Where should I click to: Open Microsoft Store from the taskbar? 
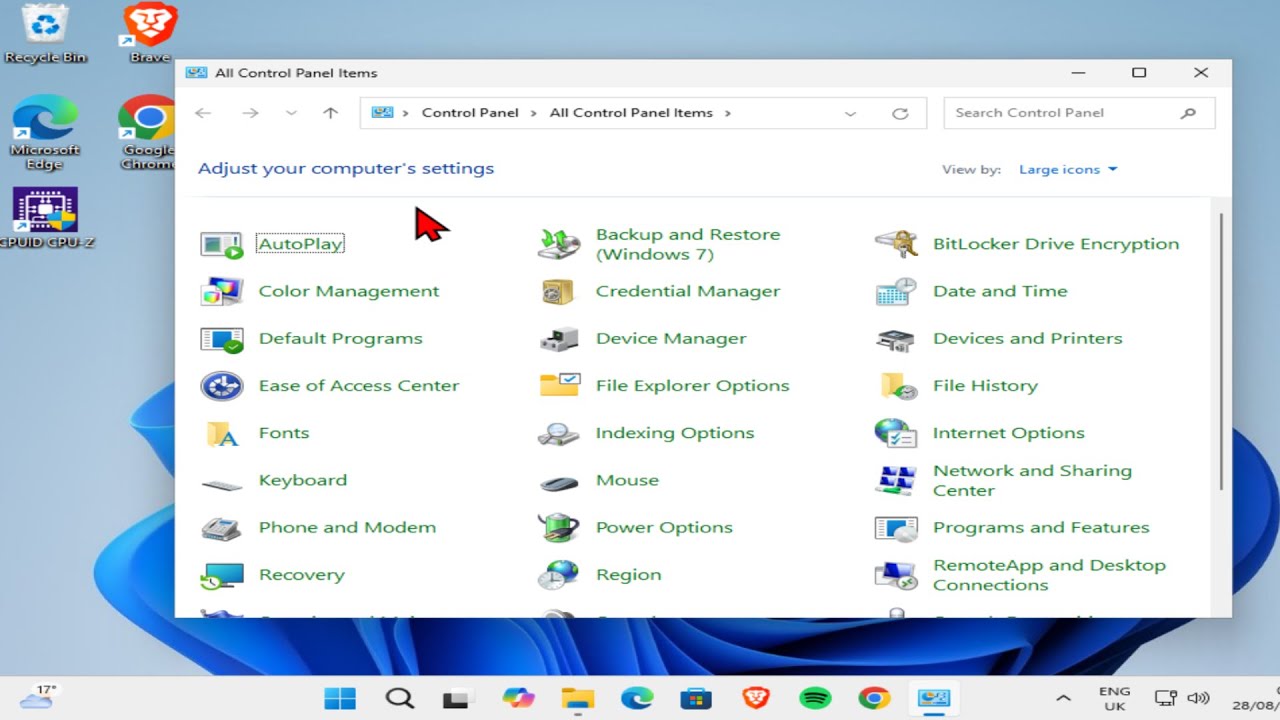pyautogui.click(x=696, y=698)
